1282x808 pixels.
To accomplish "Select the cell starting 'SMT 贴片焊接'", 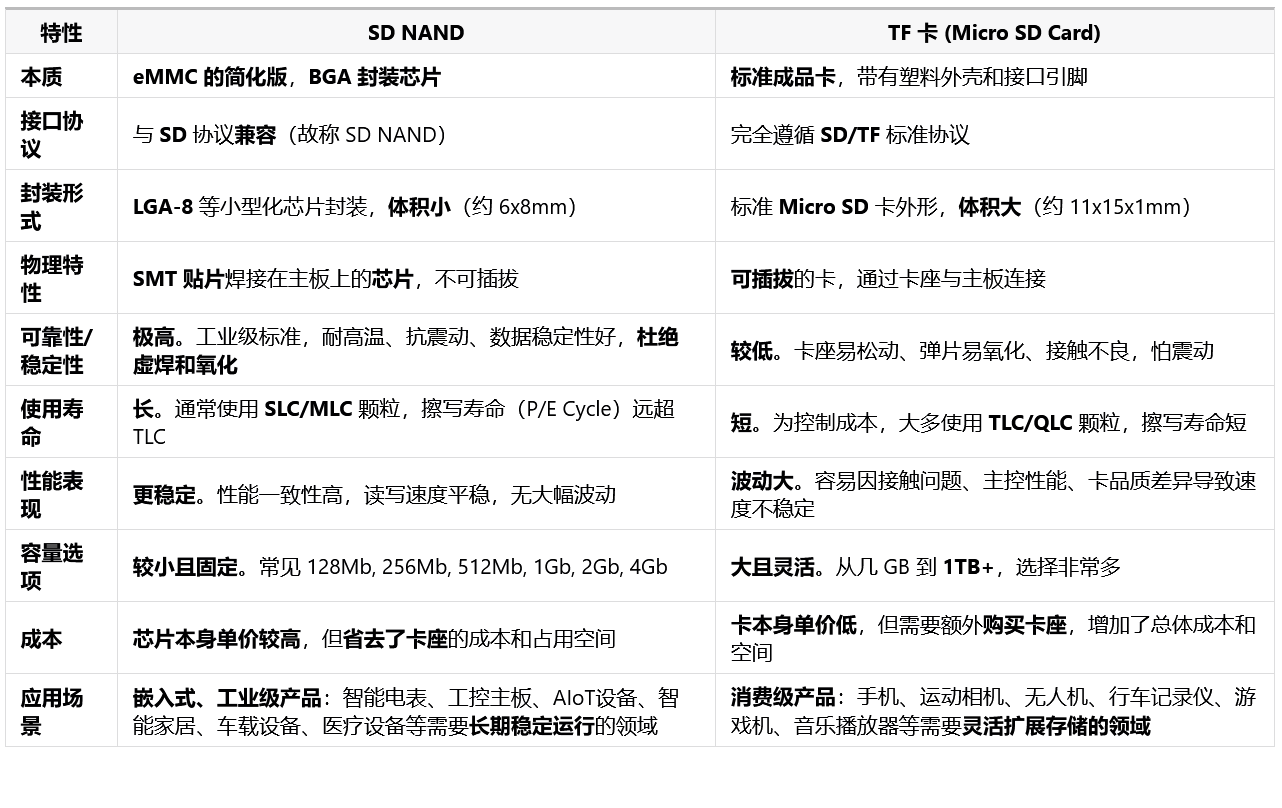I will [416, 278].
